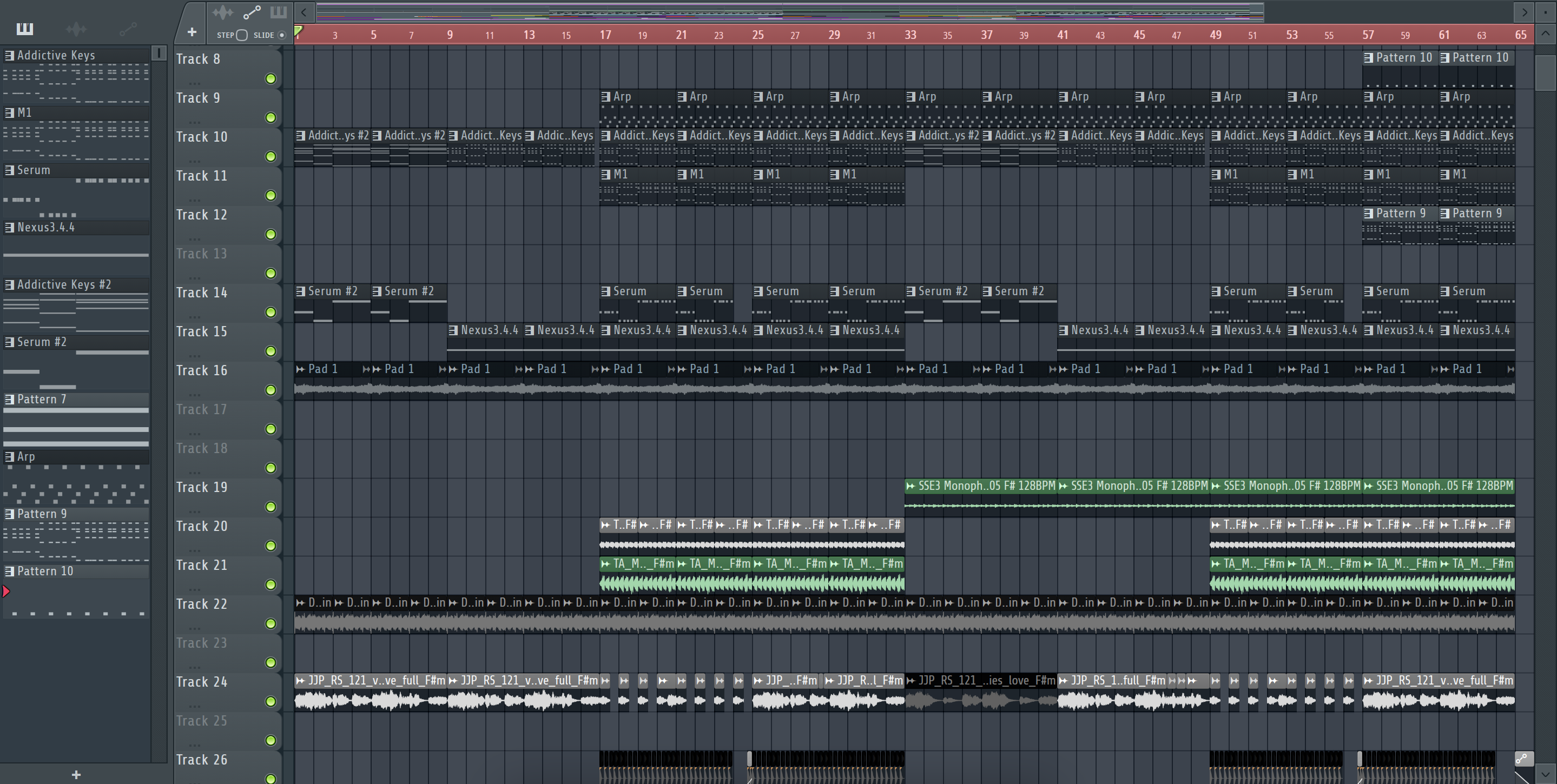Mute Track 19 using its green light
This screenshot has width=1557, height=784.
271,507
